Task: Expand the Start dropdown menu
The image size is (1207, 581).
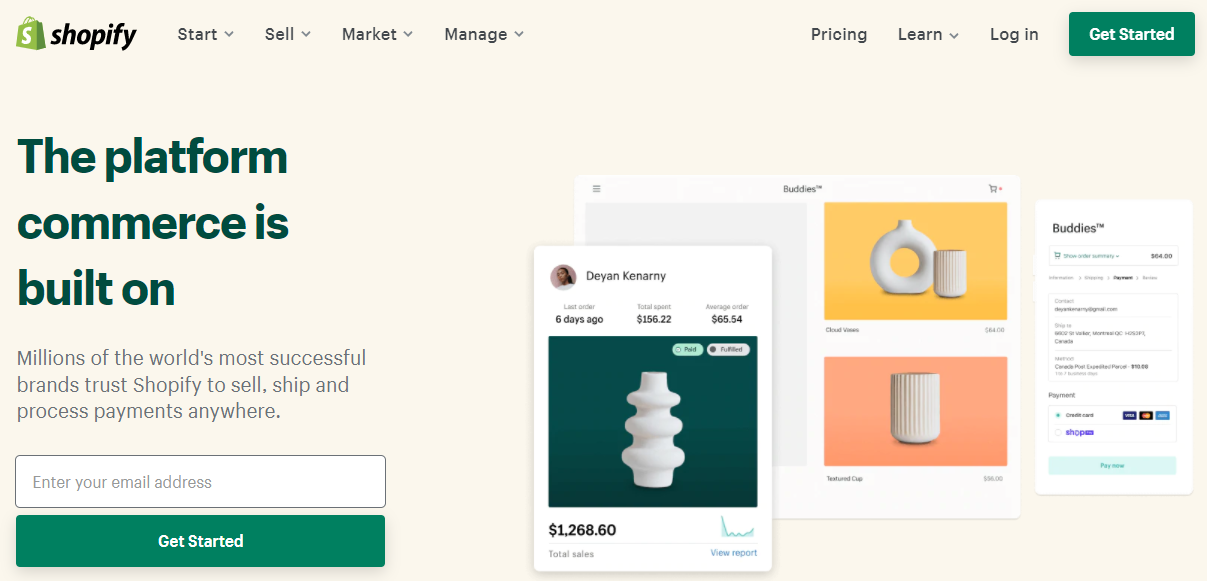Action: (x=206, y=34)
